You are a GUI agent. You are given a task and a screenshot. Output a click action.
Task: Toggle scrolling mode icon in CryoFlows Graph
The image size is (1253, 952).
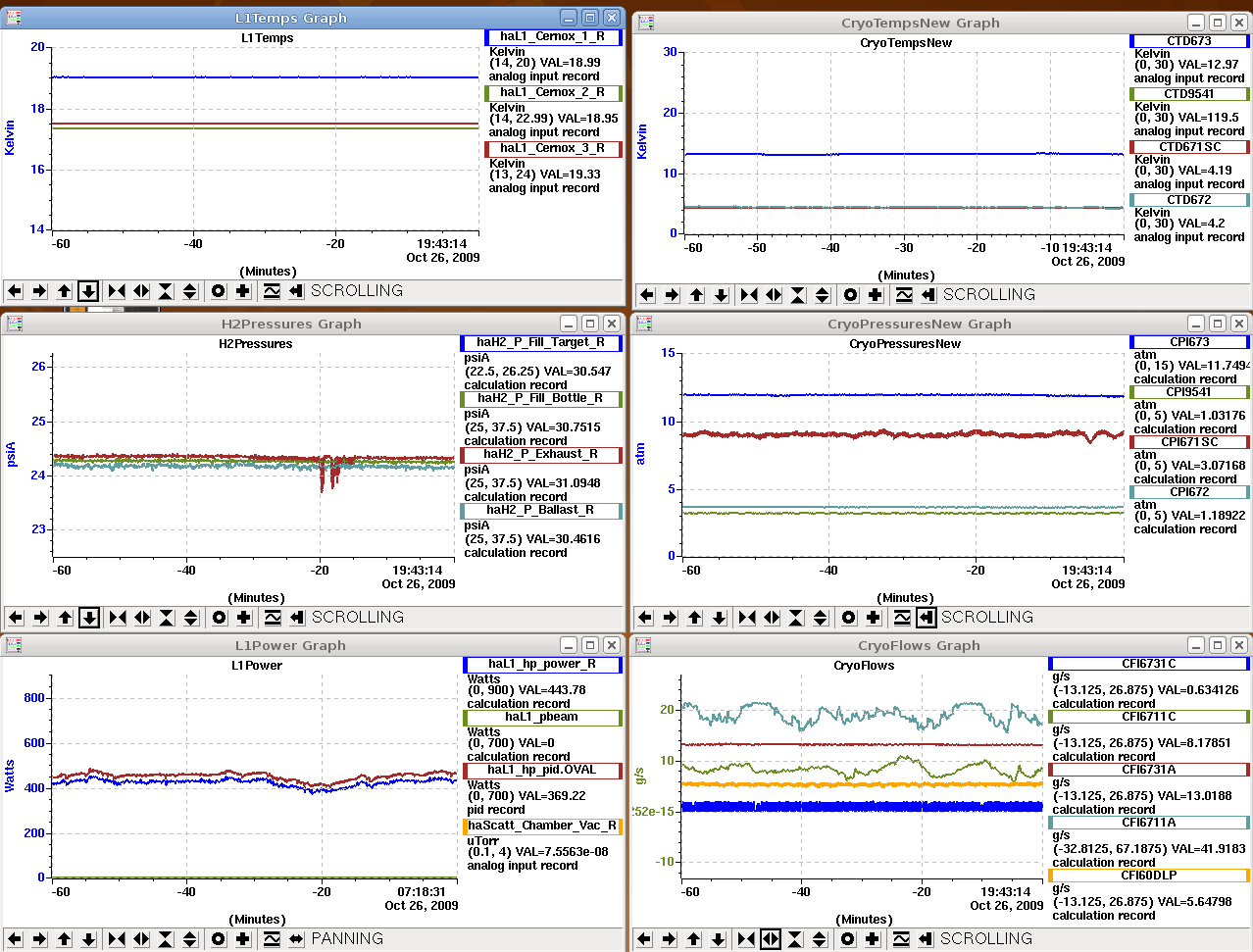point(926,939)
